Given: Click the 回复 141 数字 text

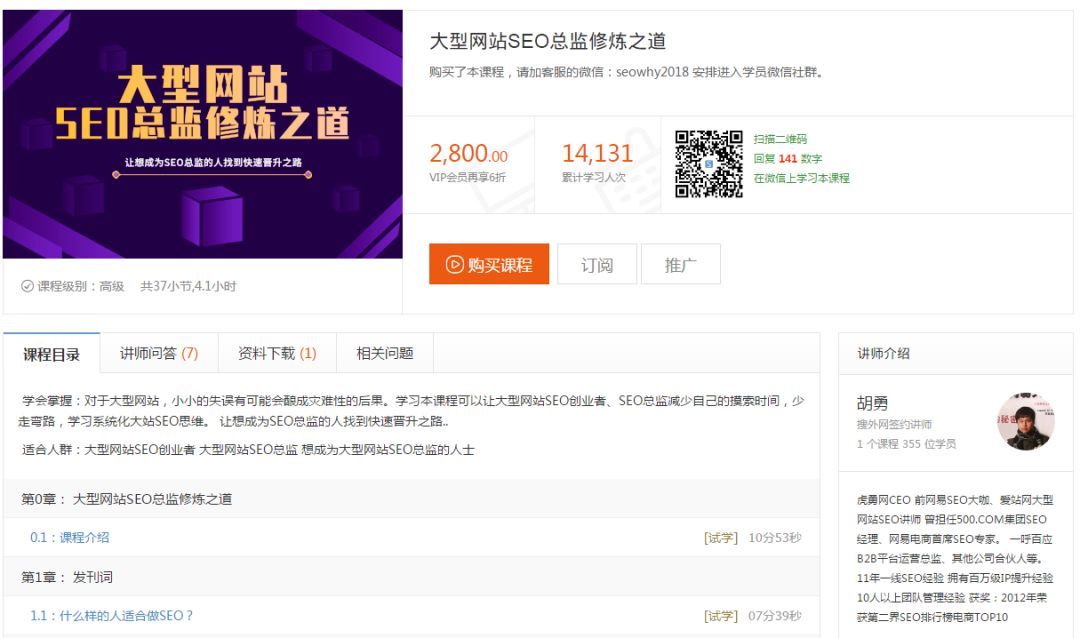Looking at the screenshot, I should pyautogui.click(x=787, y=158).
